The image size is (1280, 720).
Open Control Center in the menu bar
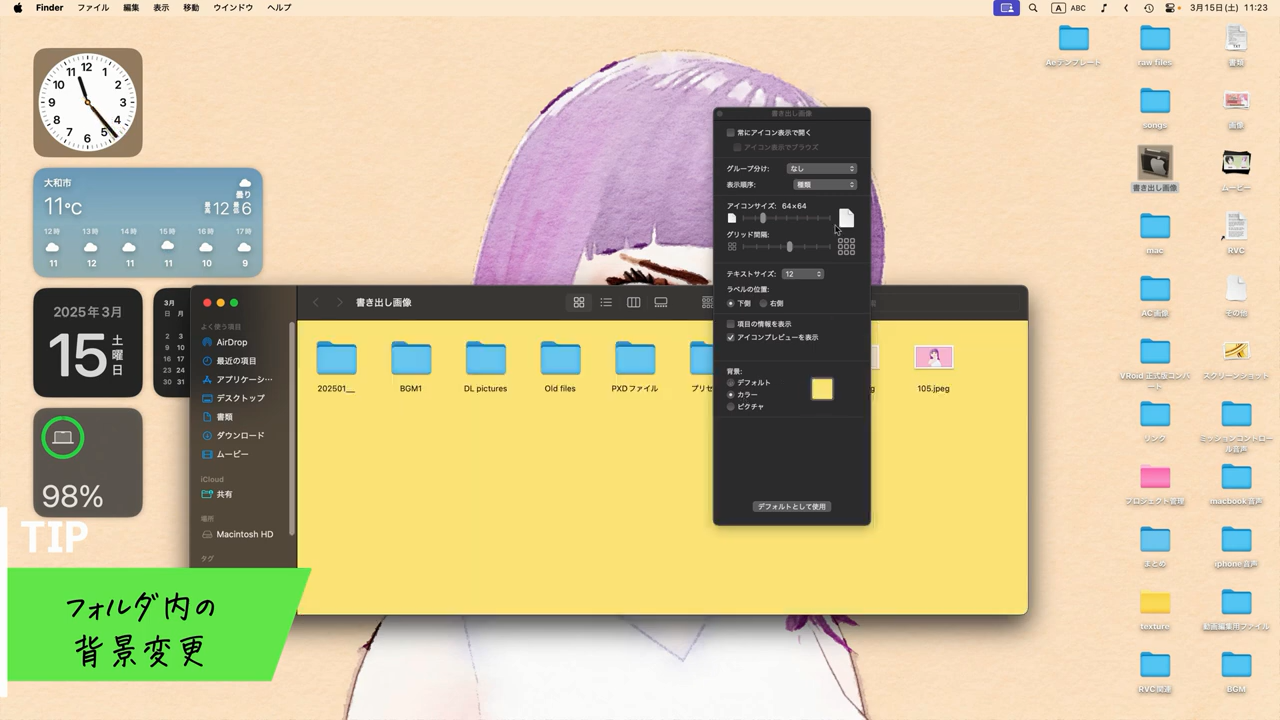click(1172, 7)
